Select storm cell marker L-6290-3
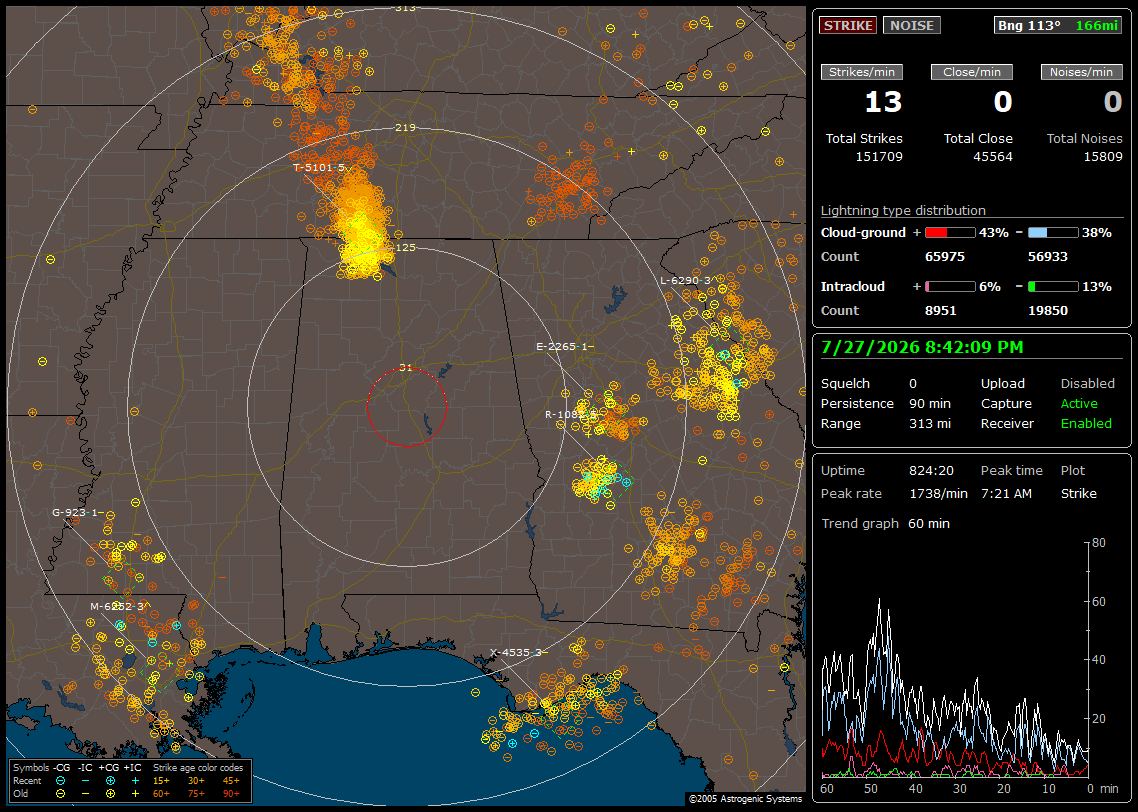 point(686,281)
